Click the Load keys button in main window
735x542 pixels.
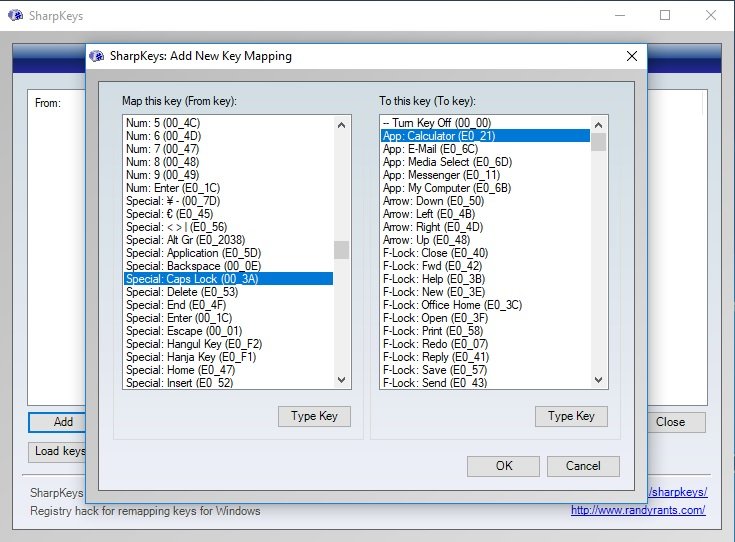point(57,452)
